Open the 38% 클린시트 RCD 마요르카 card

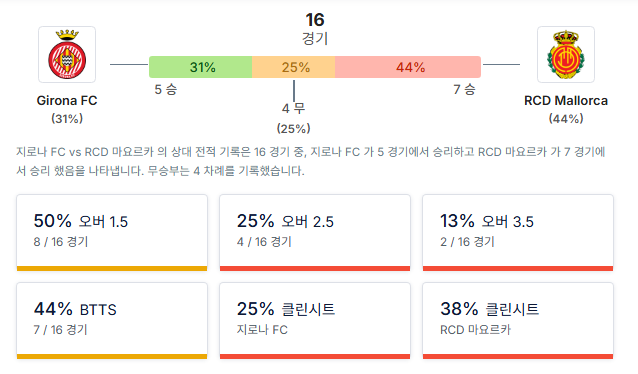point(518,321)
